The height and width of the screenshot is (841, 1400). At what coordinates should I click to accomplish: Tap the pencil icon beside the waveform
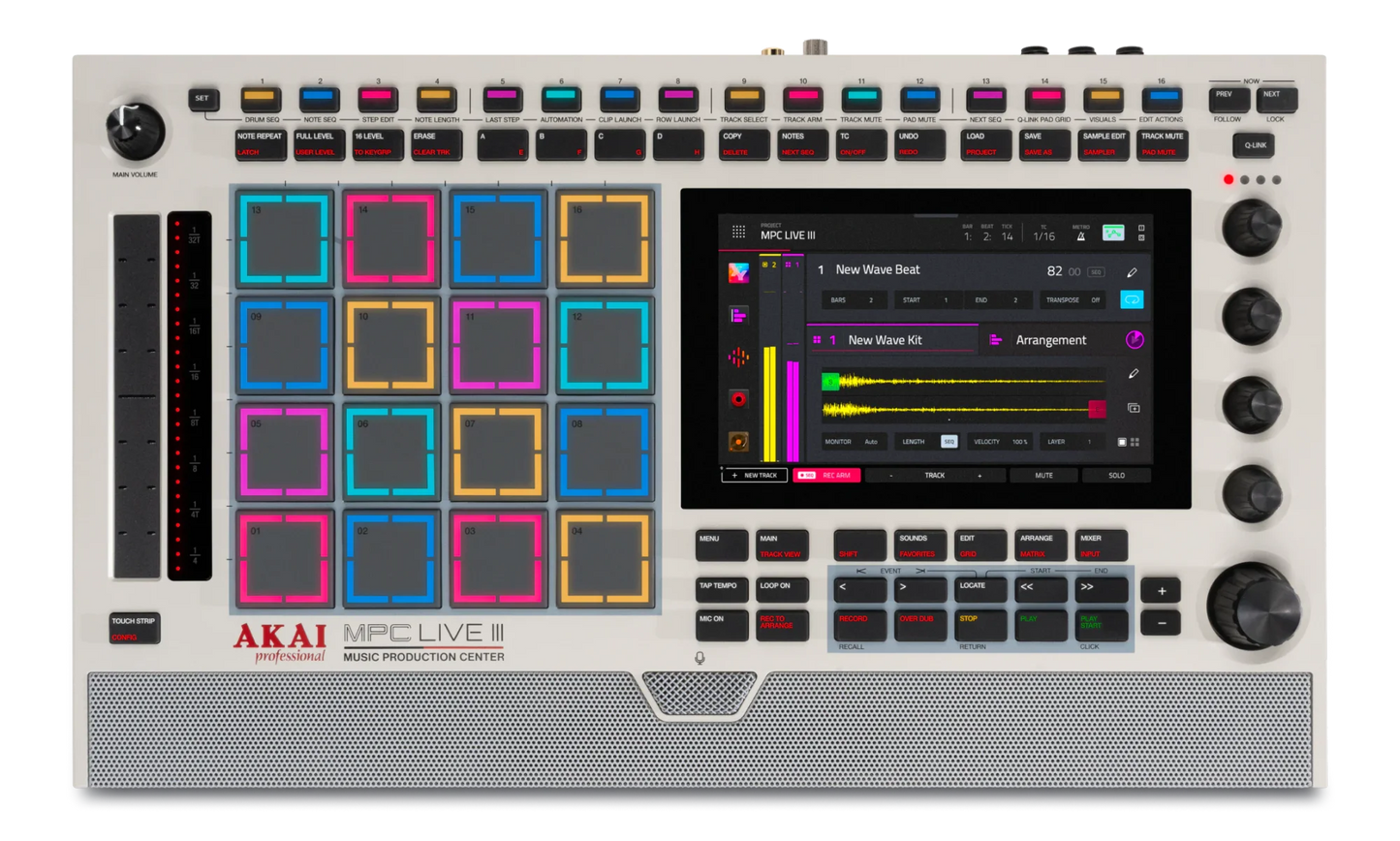click(1133, 374)
